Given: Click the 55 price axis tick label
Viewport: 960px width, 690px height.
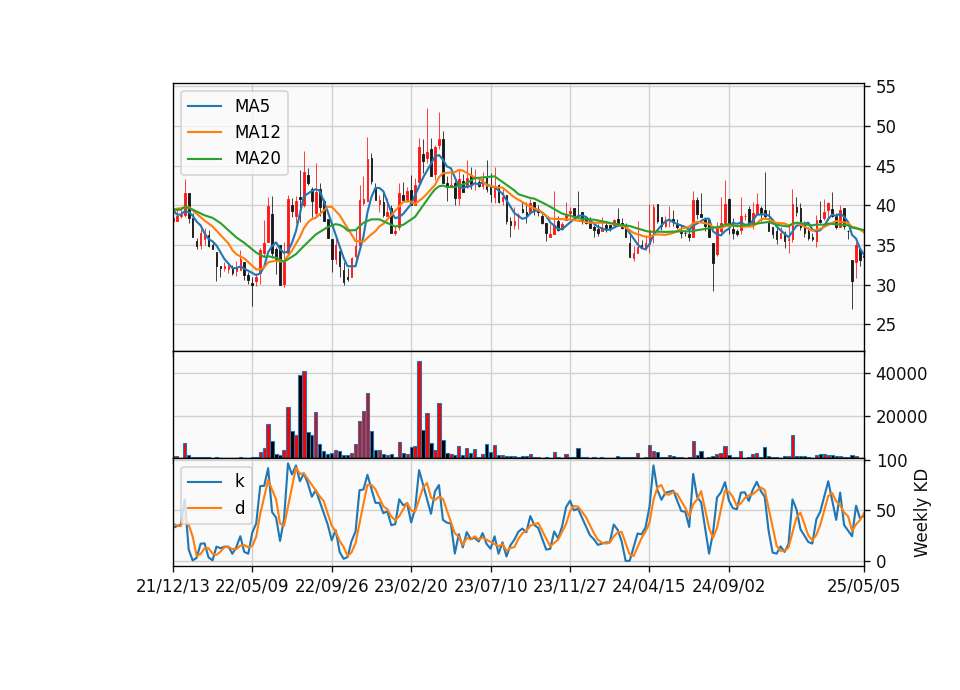Looking at the screenshot, I should click(885, 87).
